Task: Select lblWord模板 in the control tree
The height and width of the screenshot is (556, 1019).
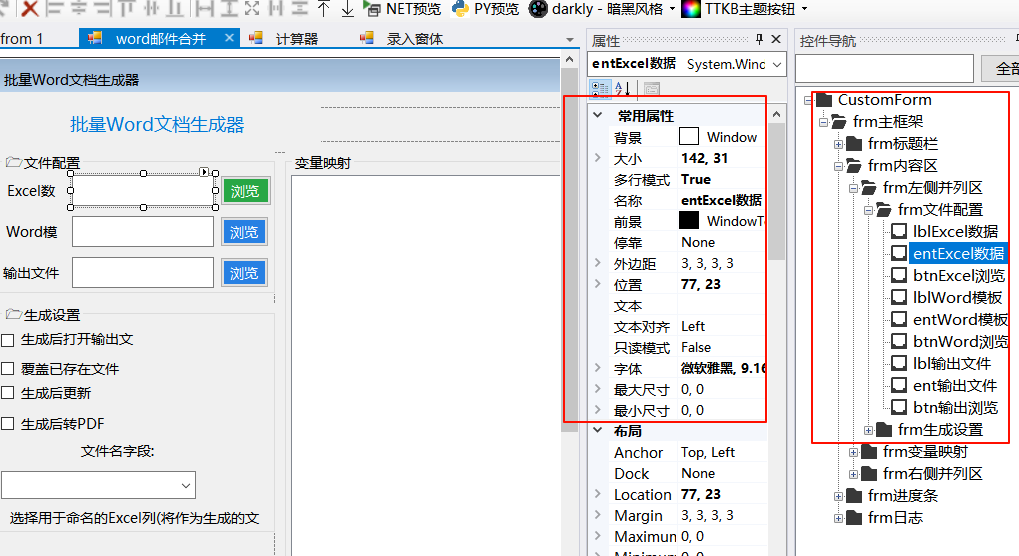Action: (957, 297)
